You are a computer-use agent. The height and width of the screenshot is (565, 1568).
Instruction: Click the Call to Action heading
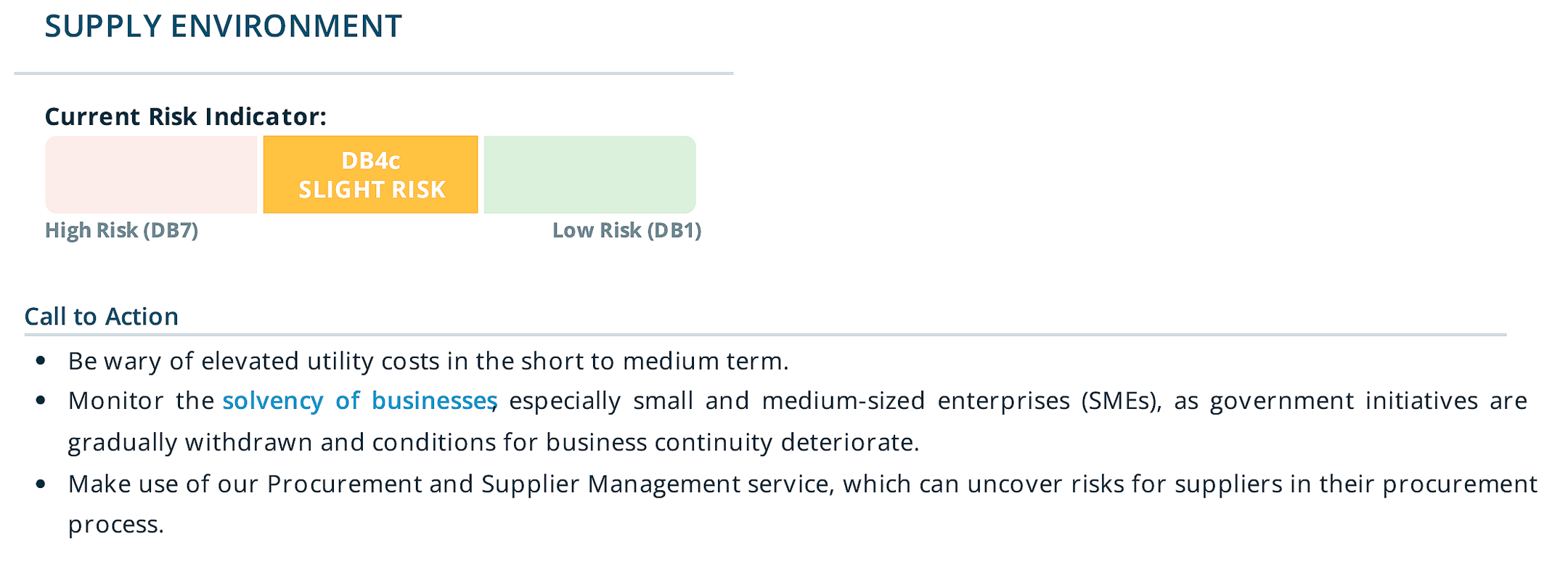pyautogui.click(x=102, y=317)
